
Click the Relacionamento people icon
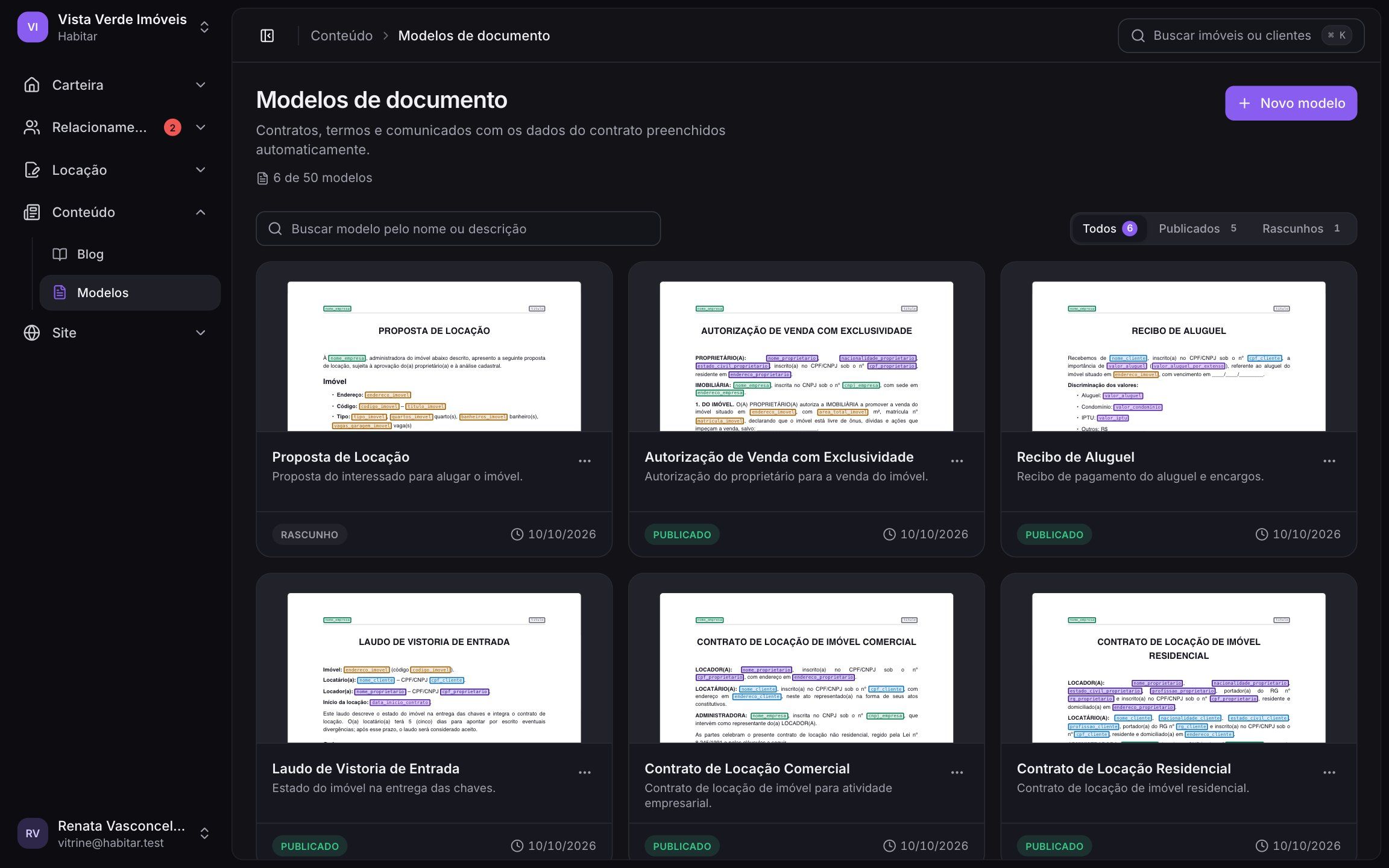[x=32, y=127]
